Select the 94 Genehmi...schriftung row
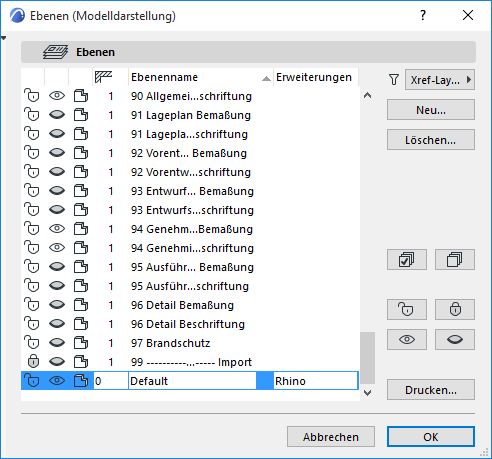 (190, 248)
